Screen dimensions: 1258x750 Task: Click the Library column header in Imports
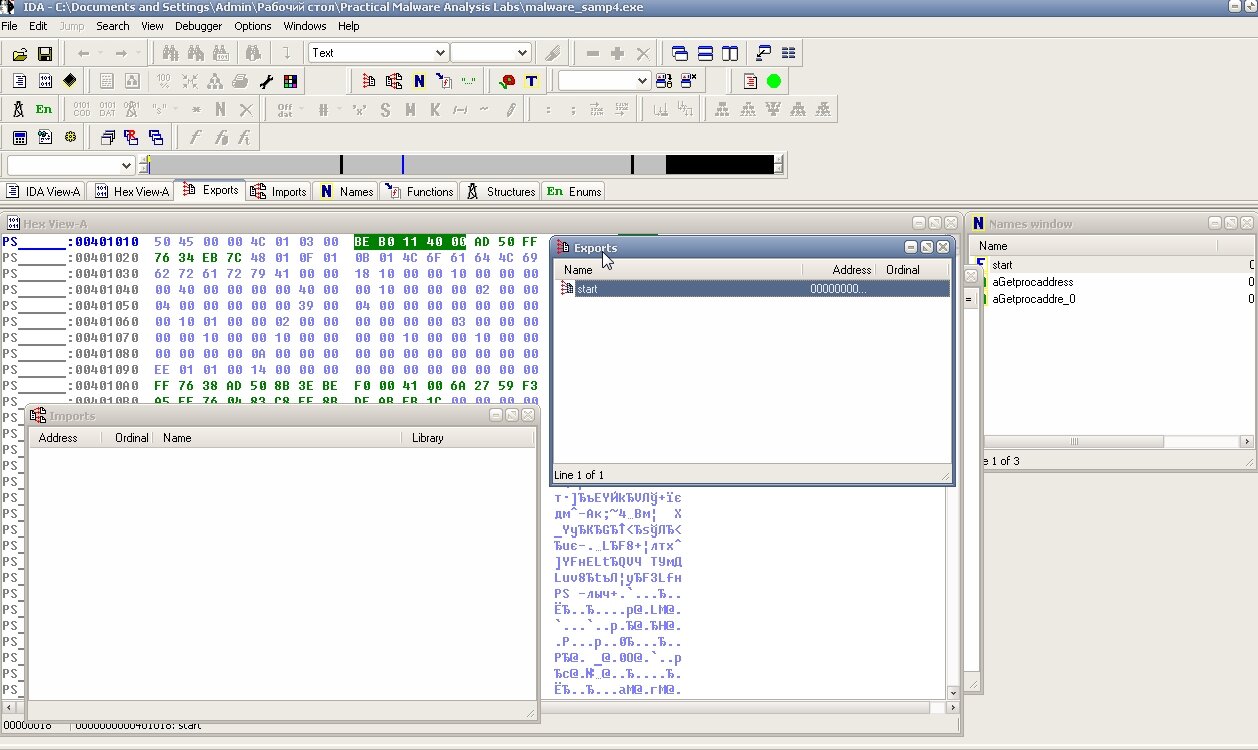tap(427, 438)
